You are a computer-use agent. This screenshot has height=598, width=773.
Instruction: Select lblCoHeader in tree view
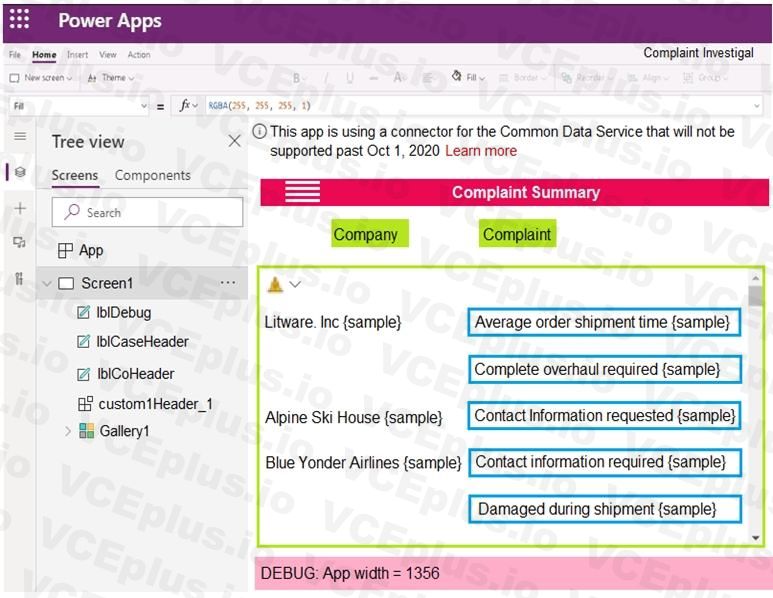coord(136,374)
